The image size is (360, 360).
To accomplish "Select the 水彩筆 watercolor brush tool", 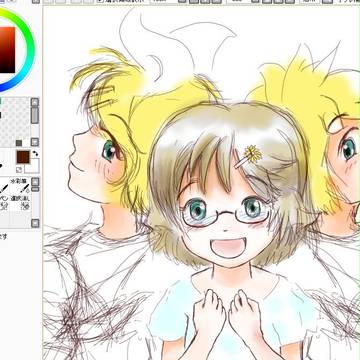I will (x=21, y=186).
